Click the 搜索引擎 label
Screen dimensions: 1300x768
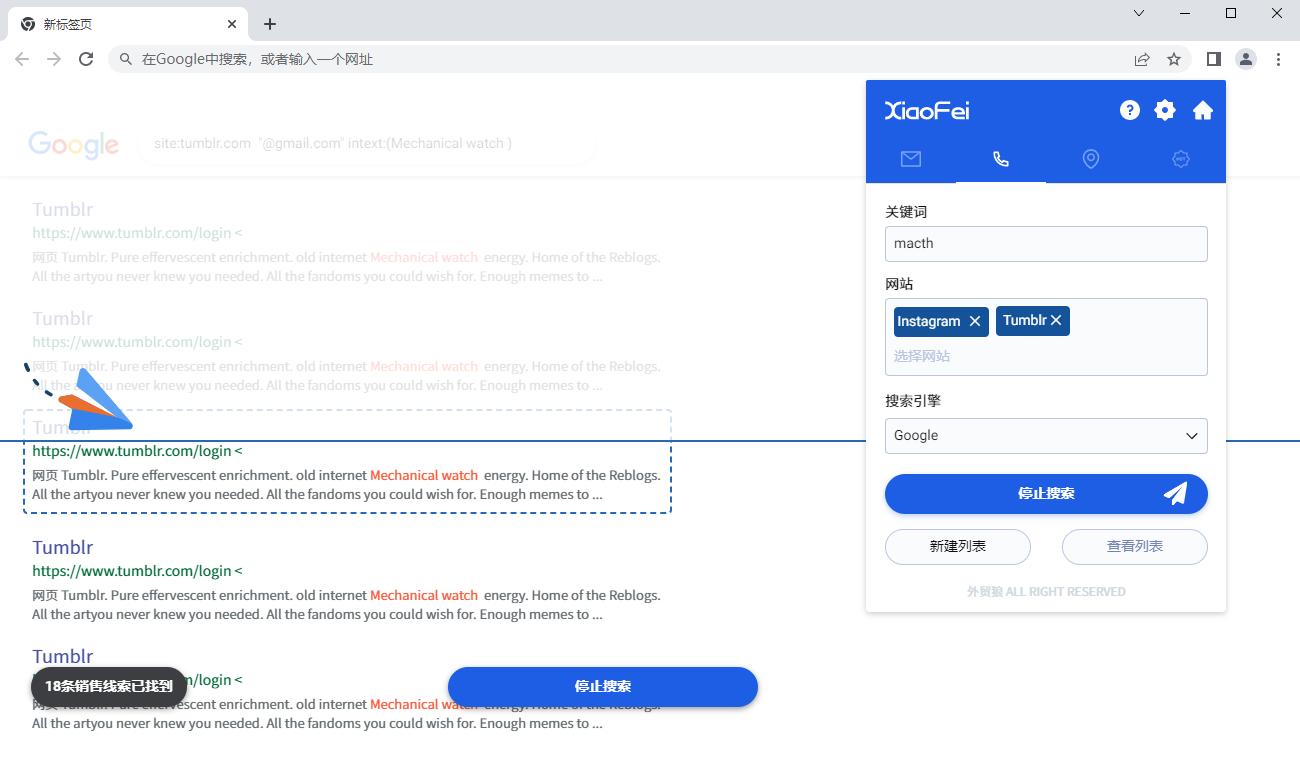[913, 401]
